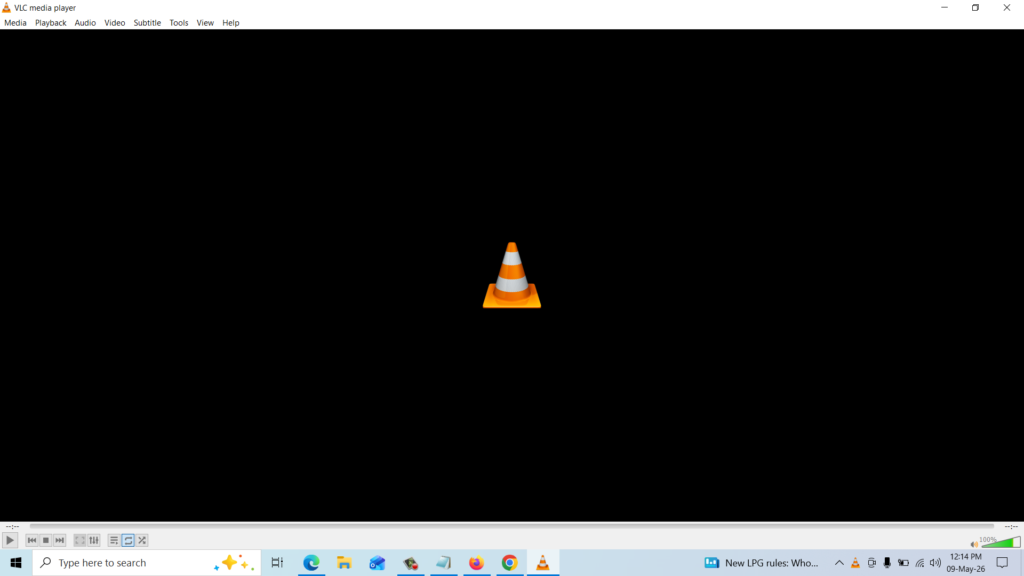This screenshot has width=1024, height=576.
Task: Toggle fullscreen video mode
Action: [80, 540]
